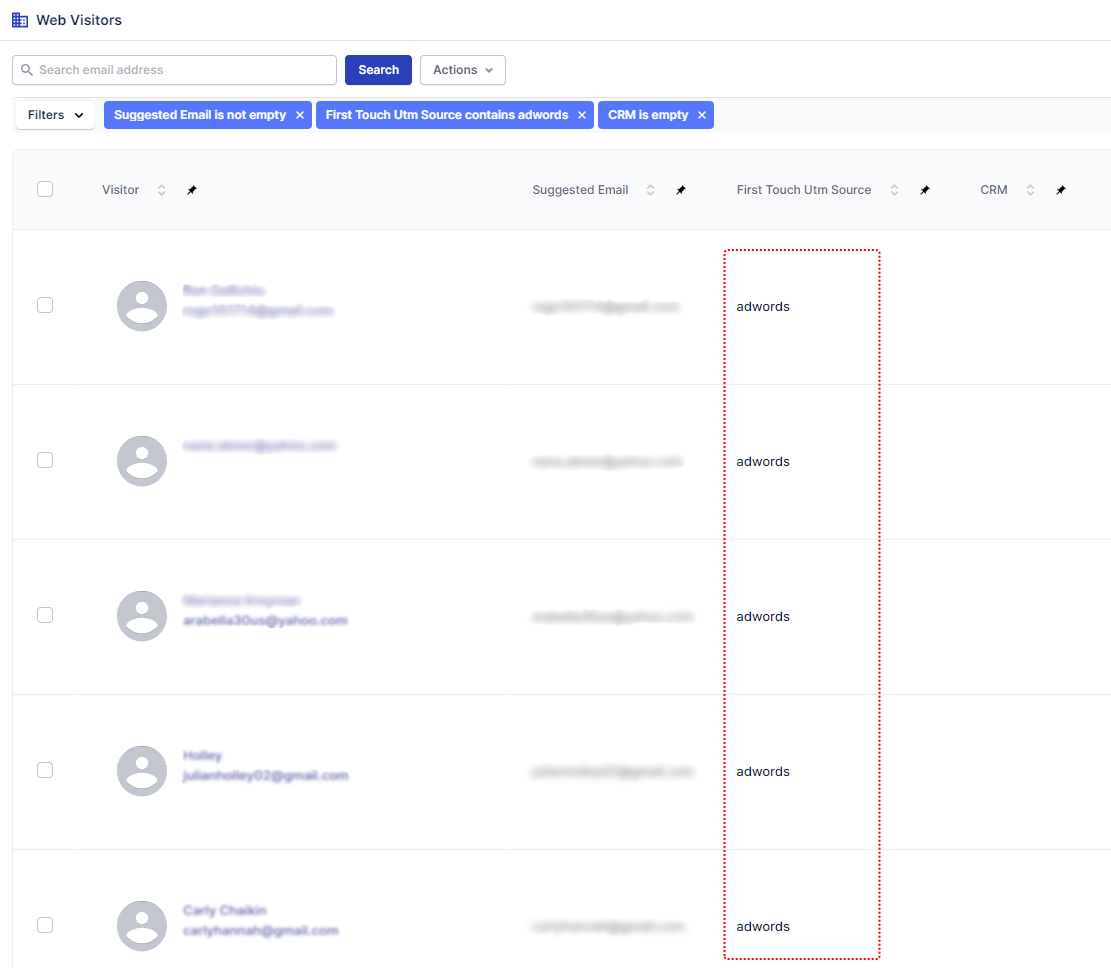Click avatar of the second visitor row
Screen dimensions: 1111x968
point(142,461)
